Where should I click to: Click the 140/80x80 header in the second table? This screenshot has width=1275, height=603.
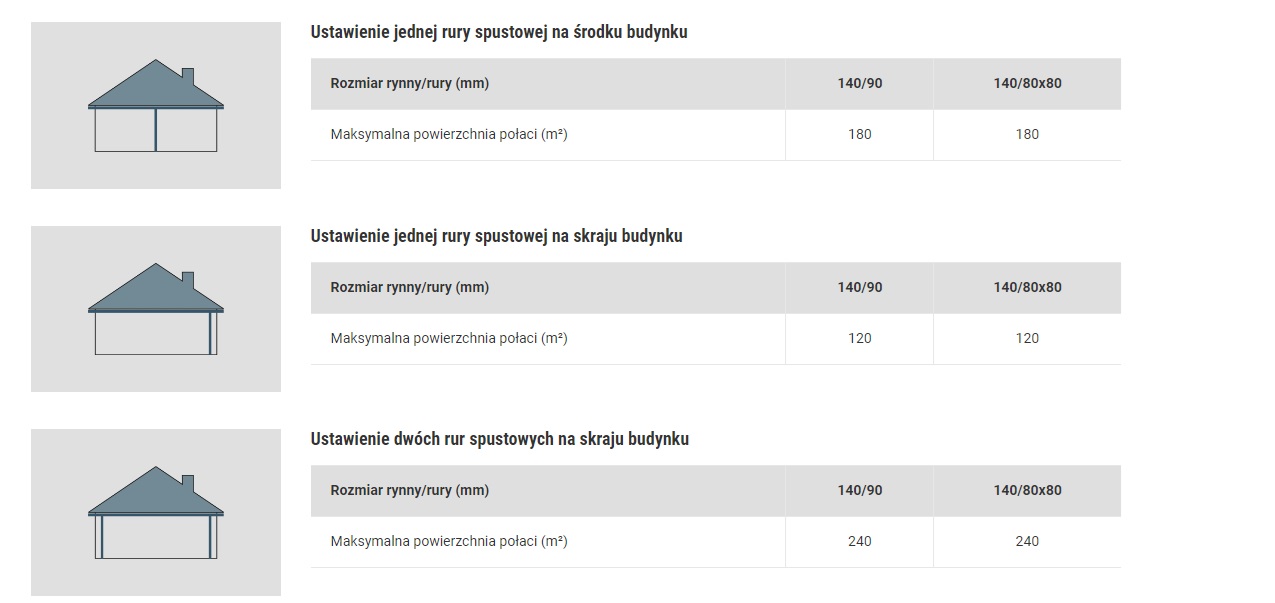point(1027,287)
